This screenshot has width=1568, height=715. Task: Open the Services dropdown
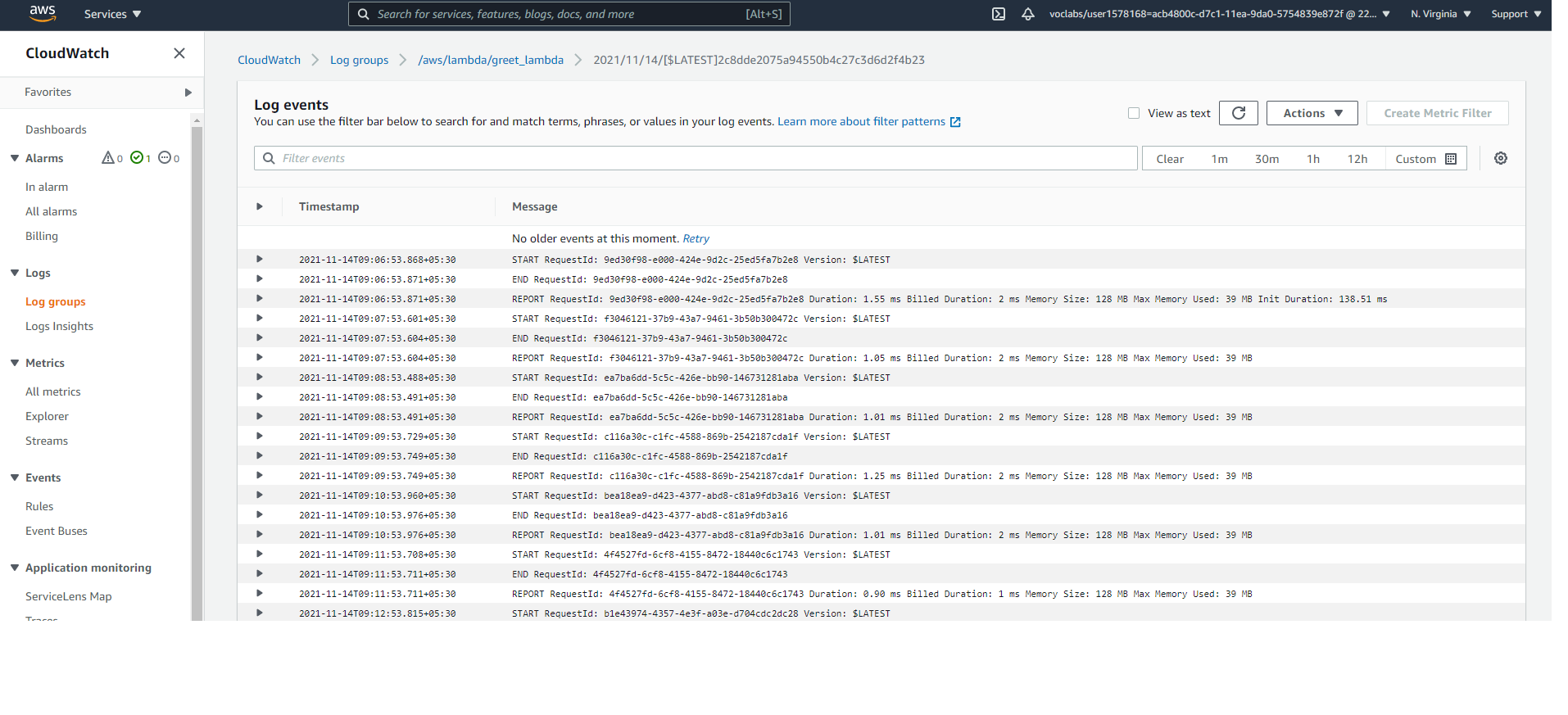(112, 14)
